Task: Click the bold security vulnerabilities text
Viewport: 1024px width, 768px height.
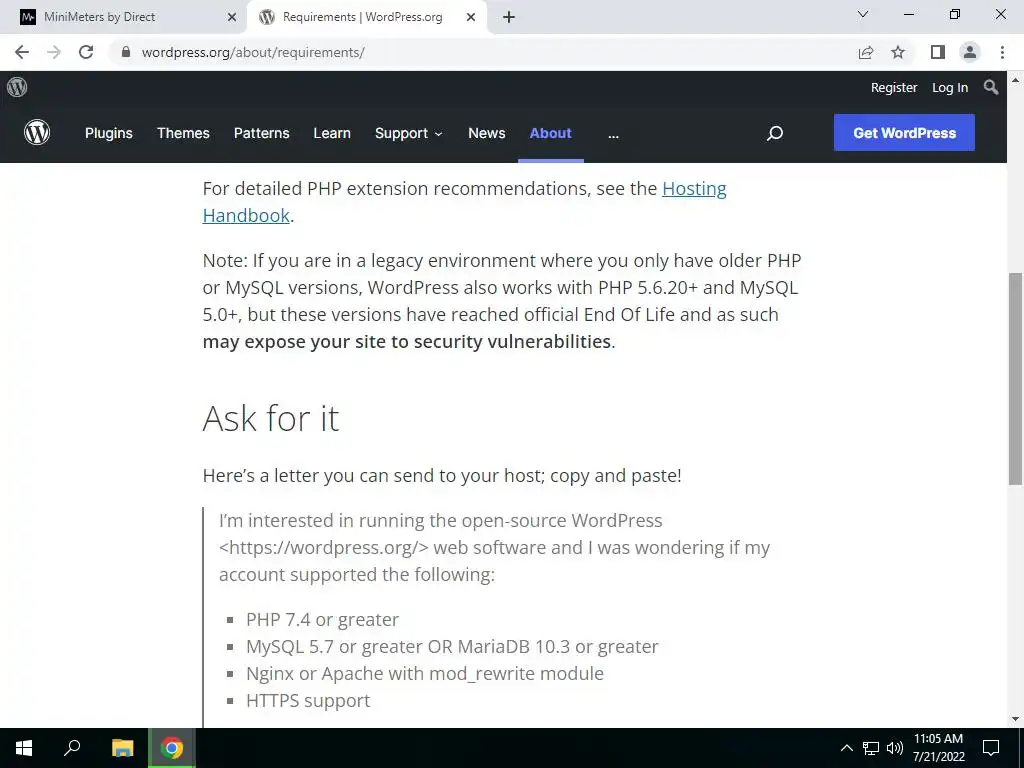Action: (x=407, y=342)
